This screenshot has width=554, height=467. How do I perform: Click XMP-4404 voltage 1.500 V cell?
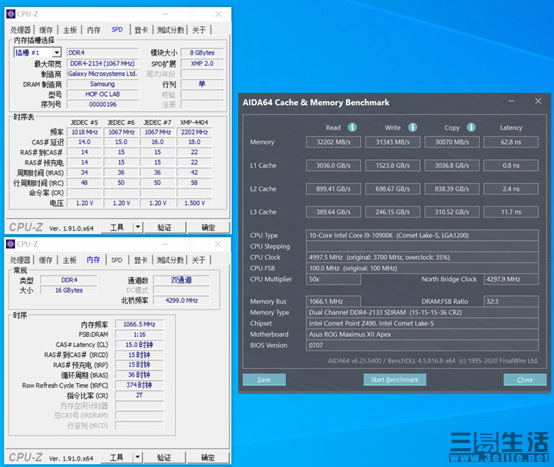(194, 203)
